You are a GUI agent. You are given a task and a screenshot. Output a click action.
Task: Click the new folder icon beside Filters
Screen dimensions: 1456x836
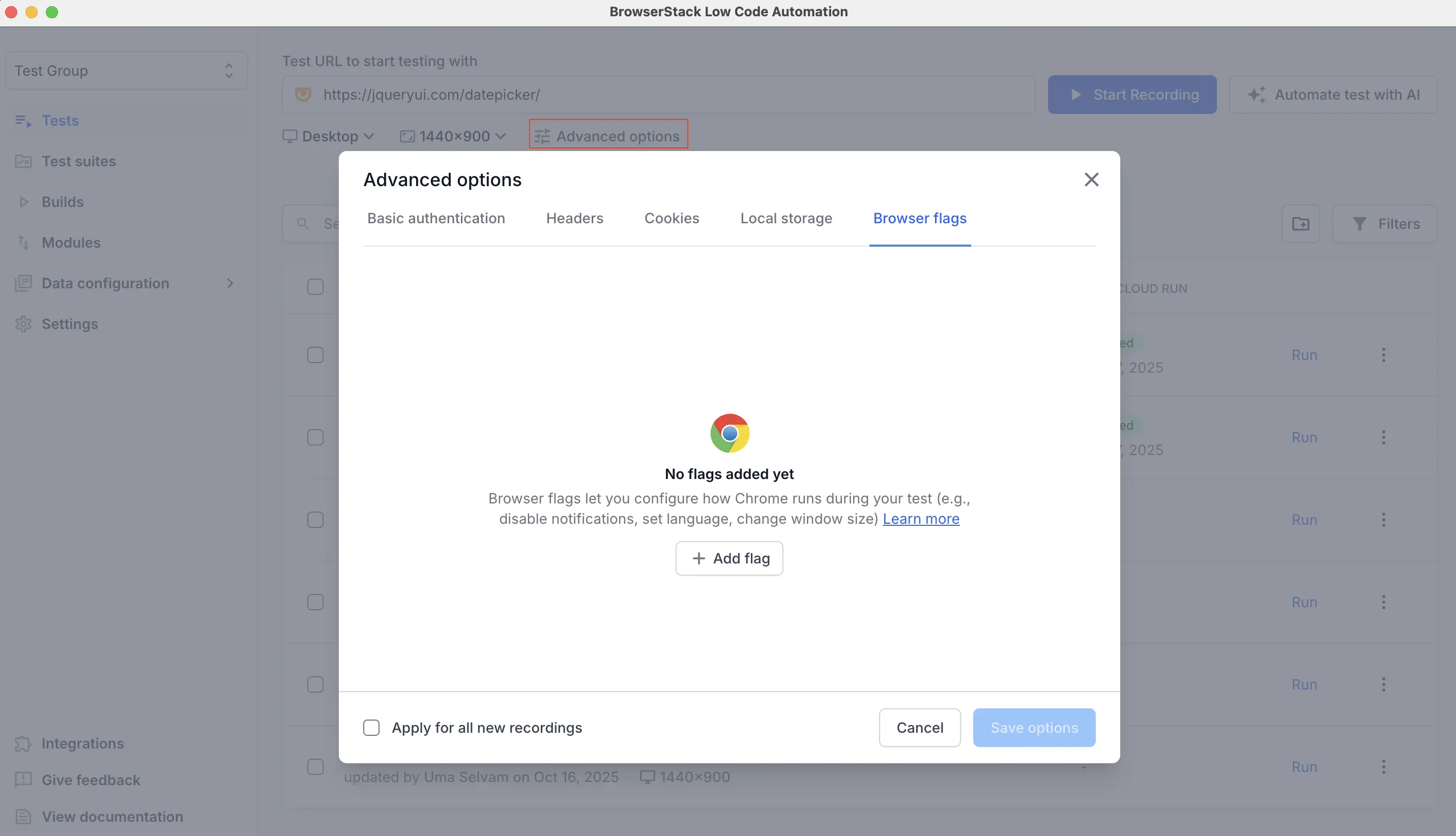click(x=1300, y=224)
